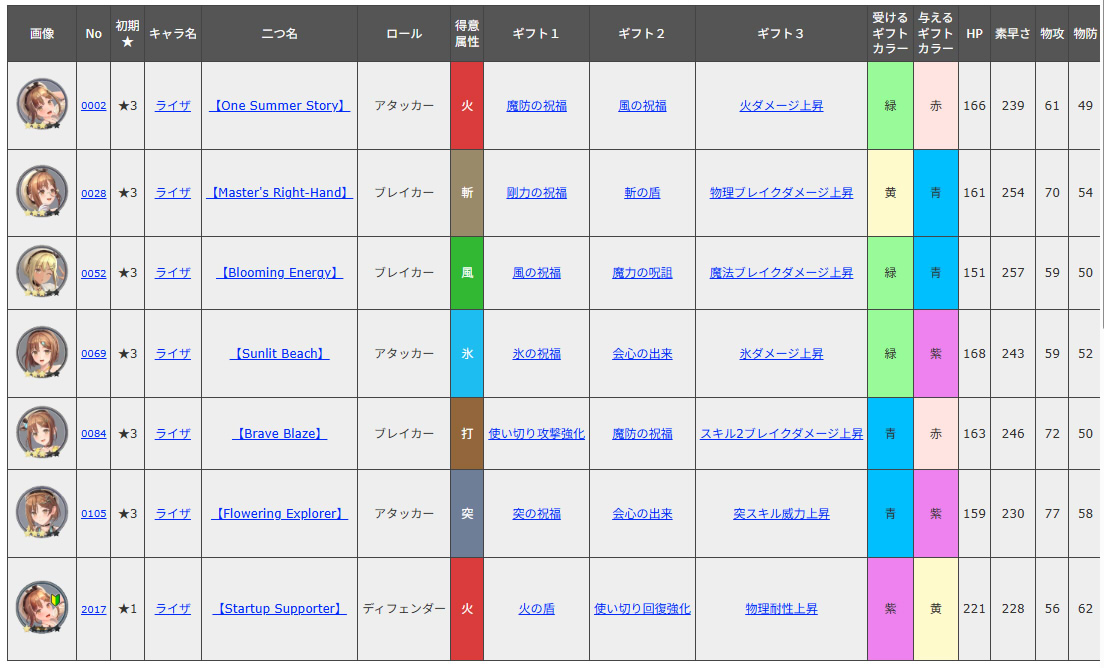Sort by the キャラ名 column header

tap(173, 33)
